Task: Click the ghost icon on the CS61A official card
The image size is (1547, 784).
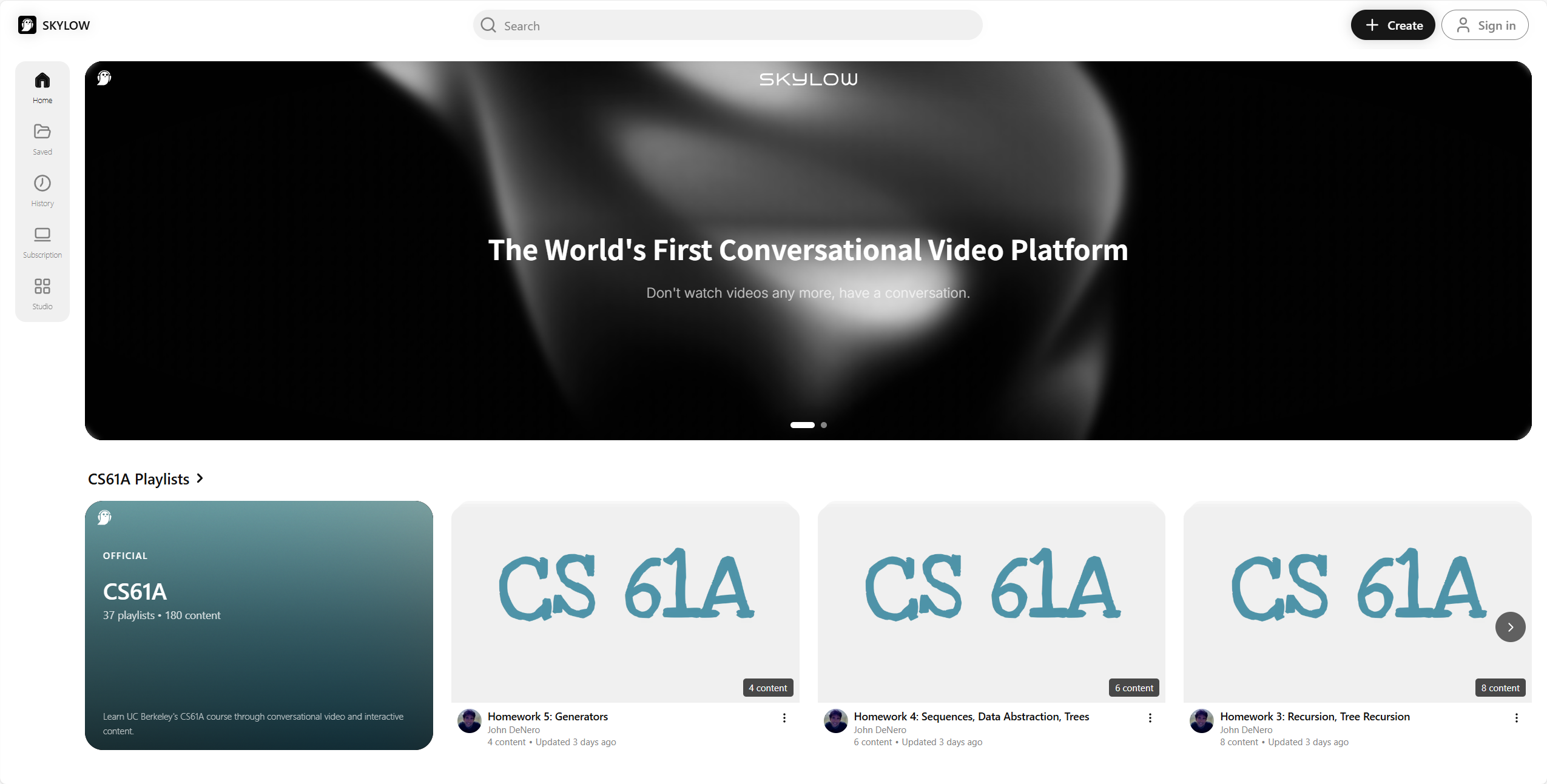Action: coord(104,517)
